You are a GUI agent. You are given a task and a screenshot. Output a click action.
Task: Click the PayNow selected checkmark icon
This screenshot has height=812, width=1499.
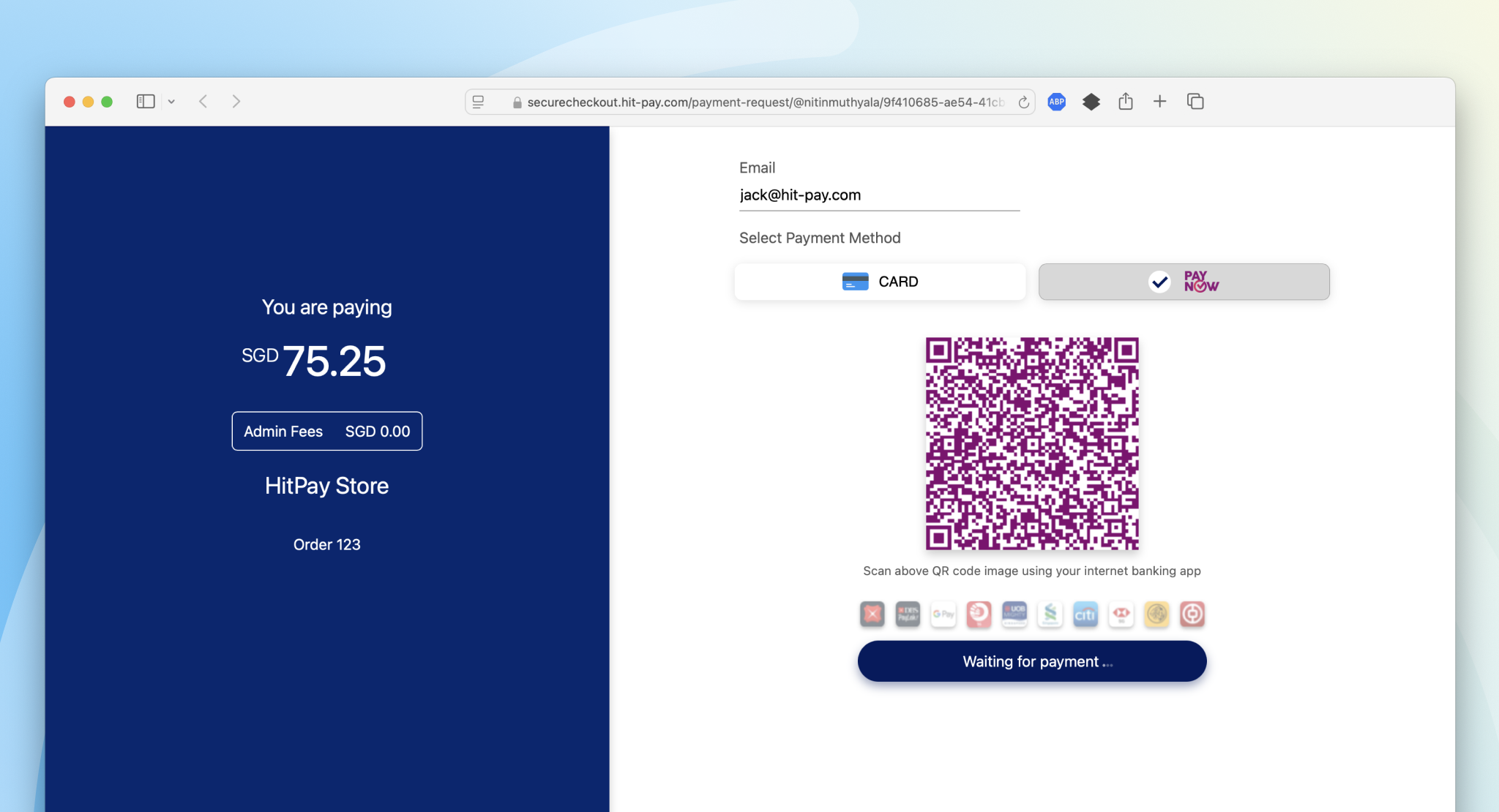point(1159,282)
